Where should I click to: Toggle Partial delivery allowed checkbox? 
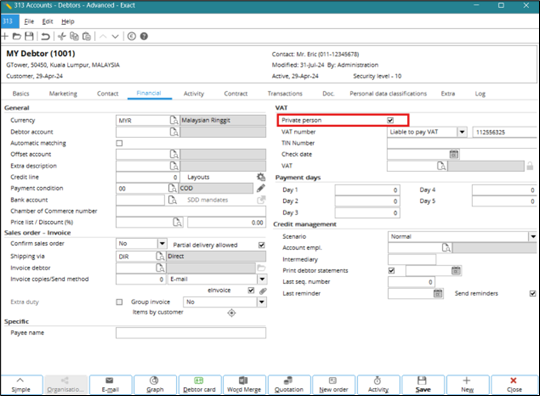click(261, 245)
